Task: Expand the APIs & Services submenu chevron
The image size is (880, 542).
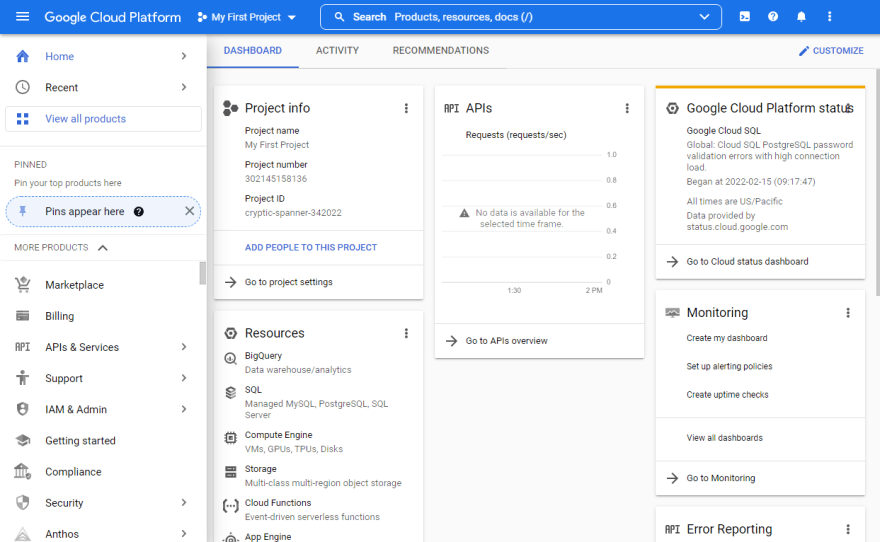Action: (184, 347)
